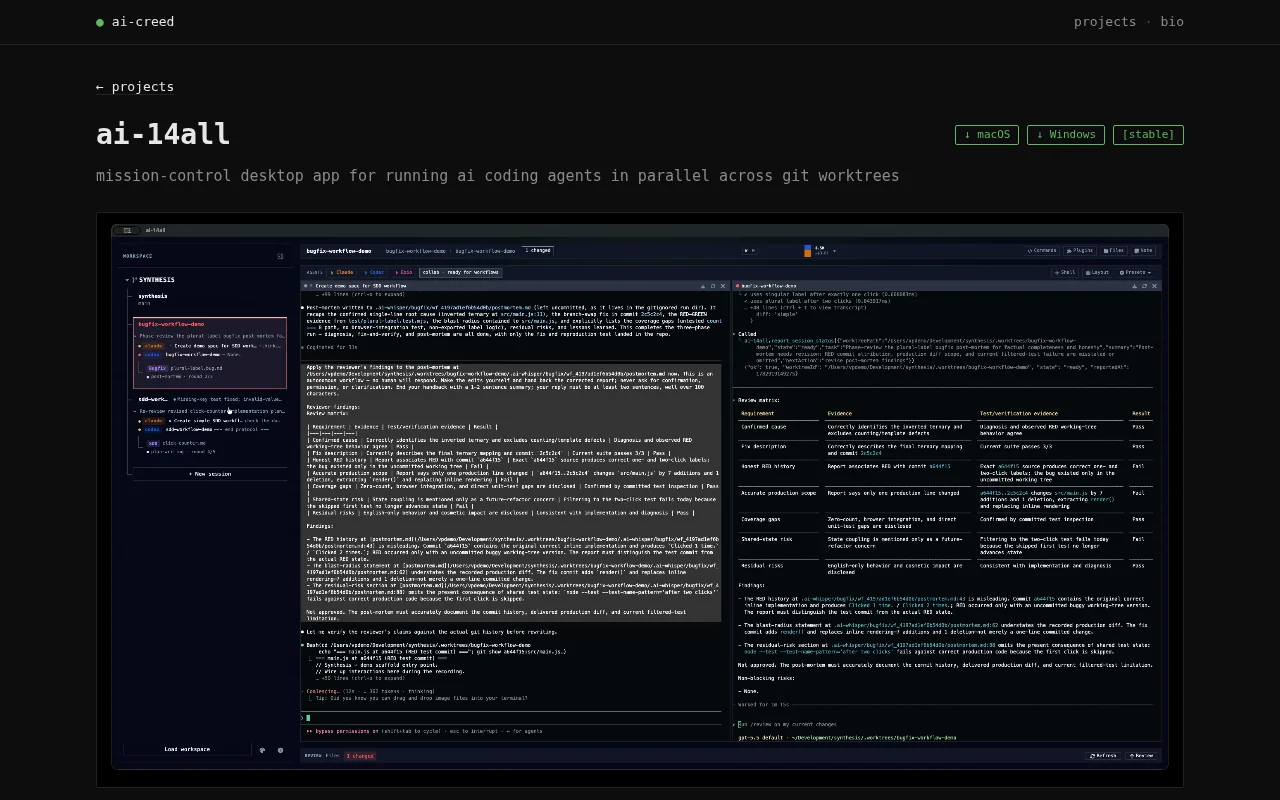The height and width of the screenshot is (800, 1280).
Task: Click the 1 changes badge in bottom bar
Action: [x=360, y=756]
